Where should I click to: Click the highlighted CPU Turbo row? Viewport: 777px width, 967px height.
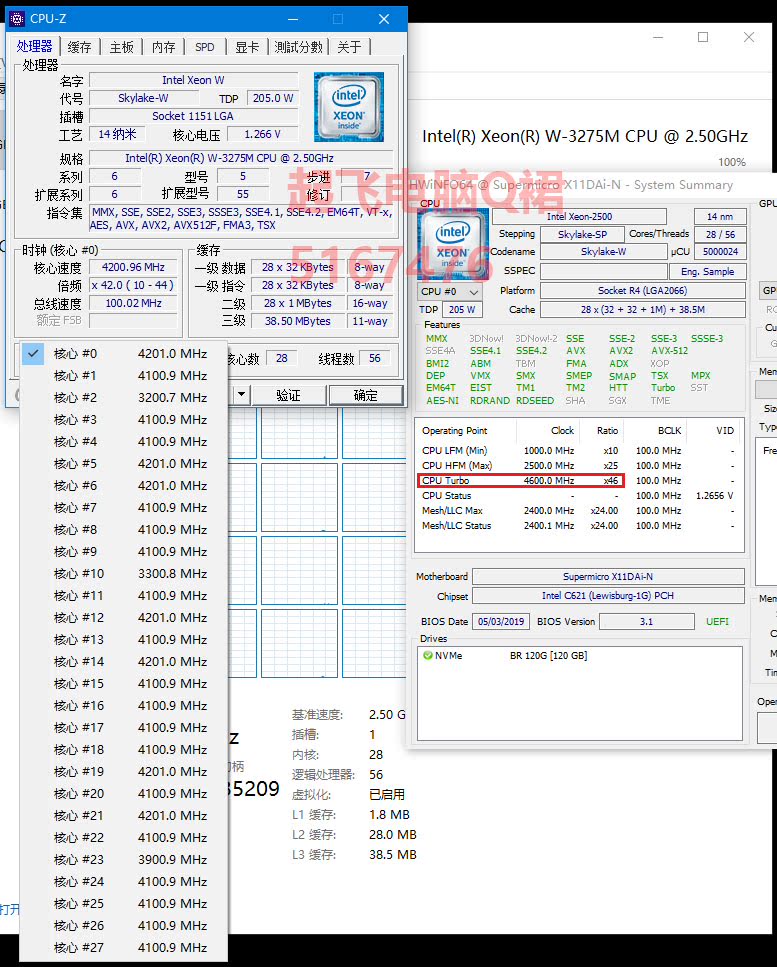521,480
